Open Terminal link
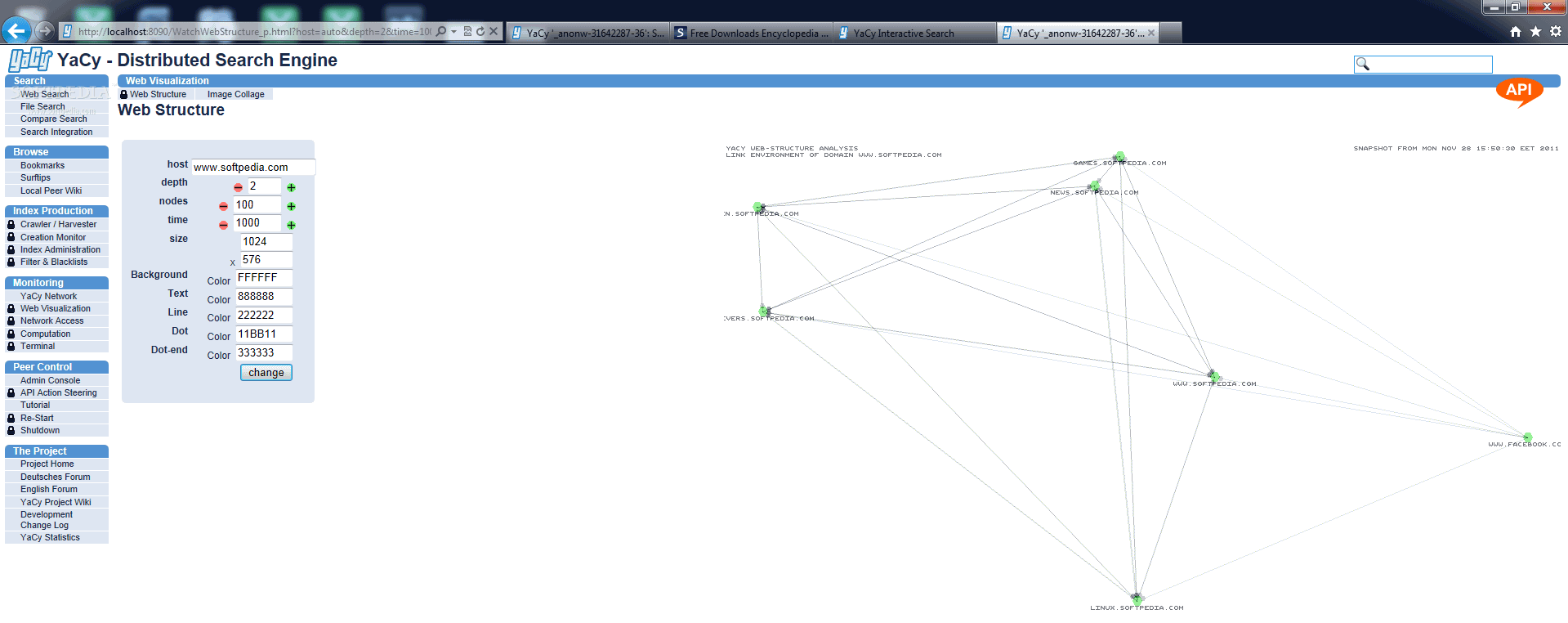This screenshot has width=1568, height=623. click(x=38, y=346)
